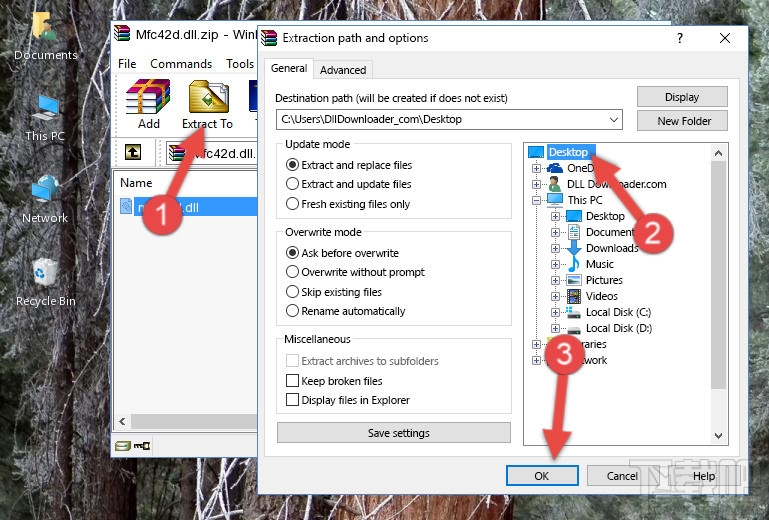This screenshot has height=520, width=769.
Task: Select the .dll file in WinRAR list
Action: (188, 207)
